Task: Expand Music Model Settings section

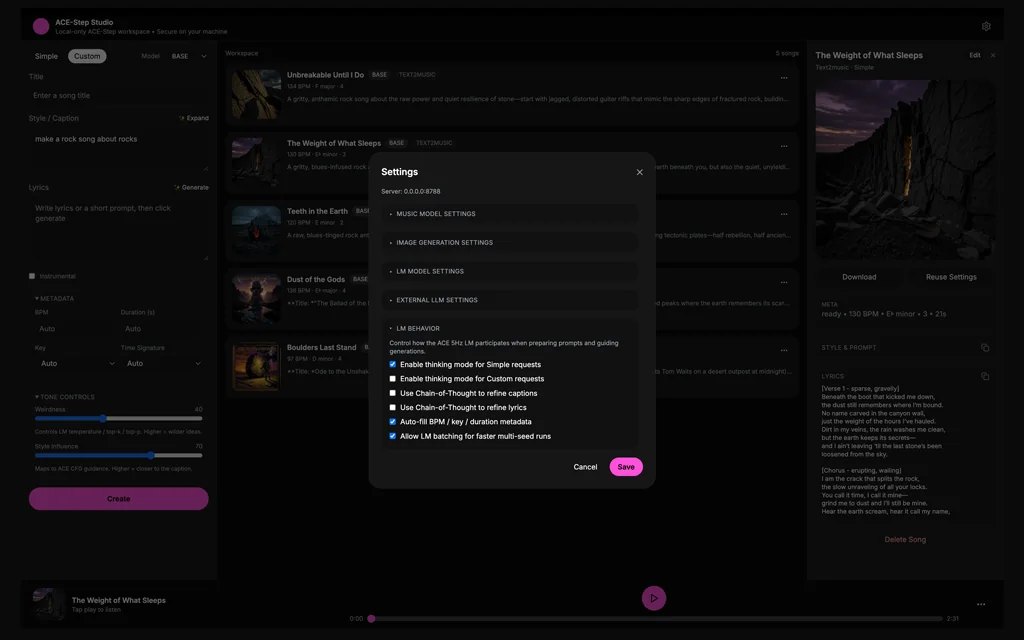Action: [x=435, y=214]
